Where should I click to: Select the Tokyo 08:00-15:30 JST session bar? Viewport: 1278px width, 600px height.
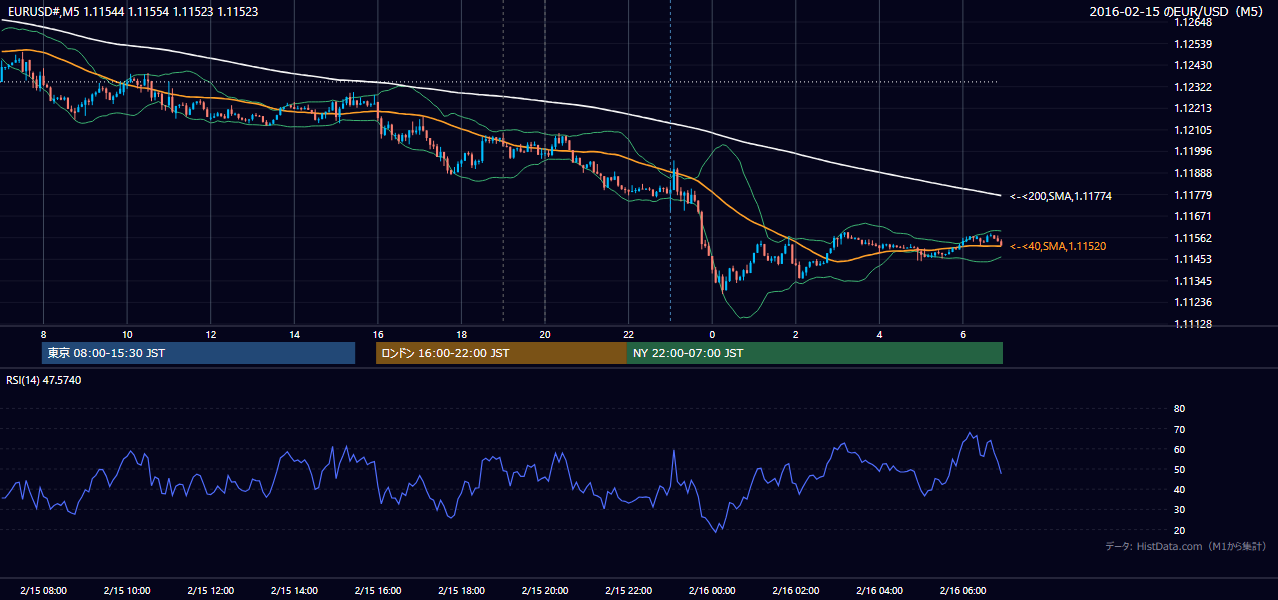199,353
